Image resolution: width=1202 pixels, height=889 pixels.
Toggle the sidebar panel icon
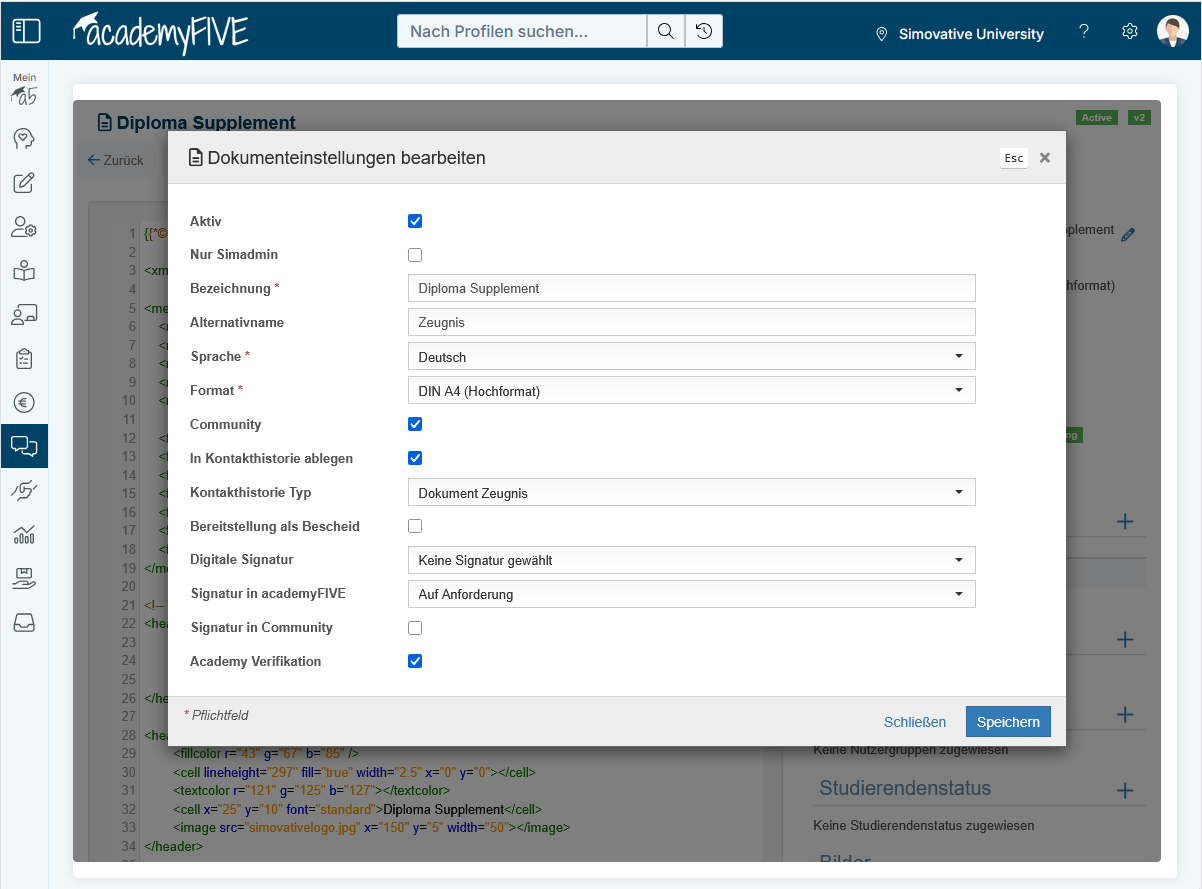click(26, 31)
